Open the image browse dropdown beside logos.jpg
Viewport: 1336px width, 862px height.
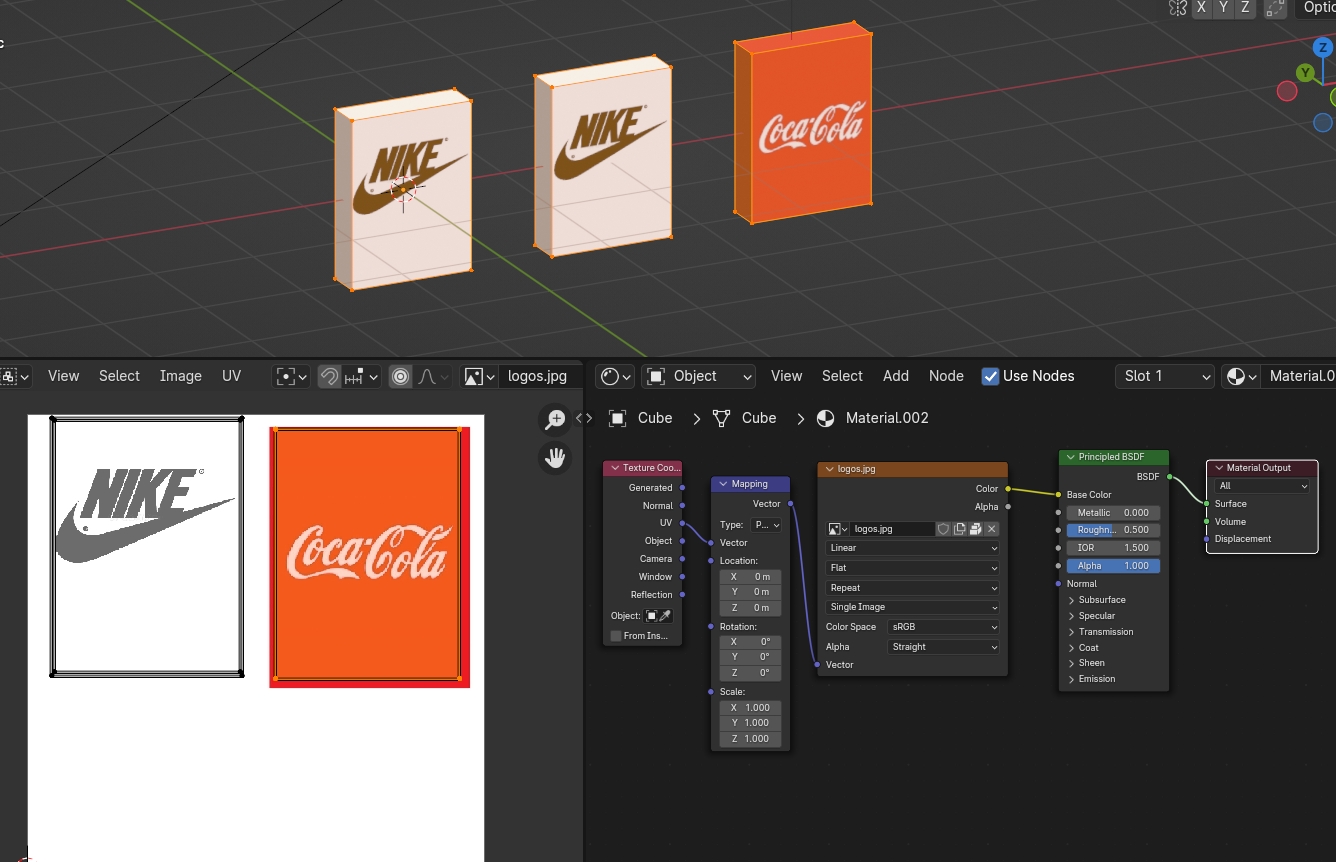point(480,376)
